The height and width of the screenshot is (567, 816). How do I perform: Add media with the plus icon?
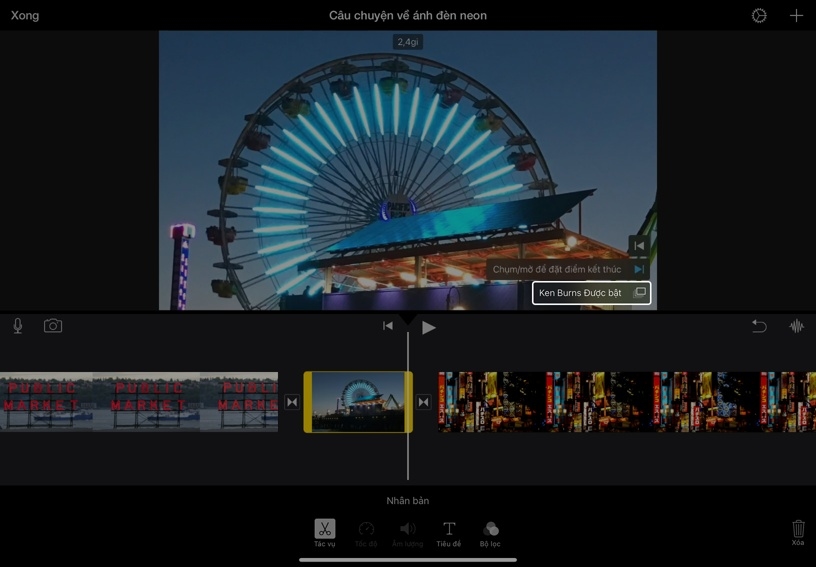(x=796, y=16)
